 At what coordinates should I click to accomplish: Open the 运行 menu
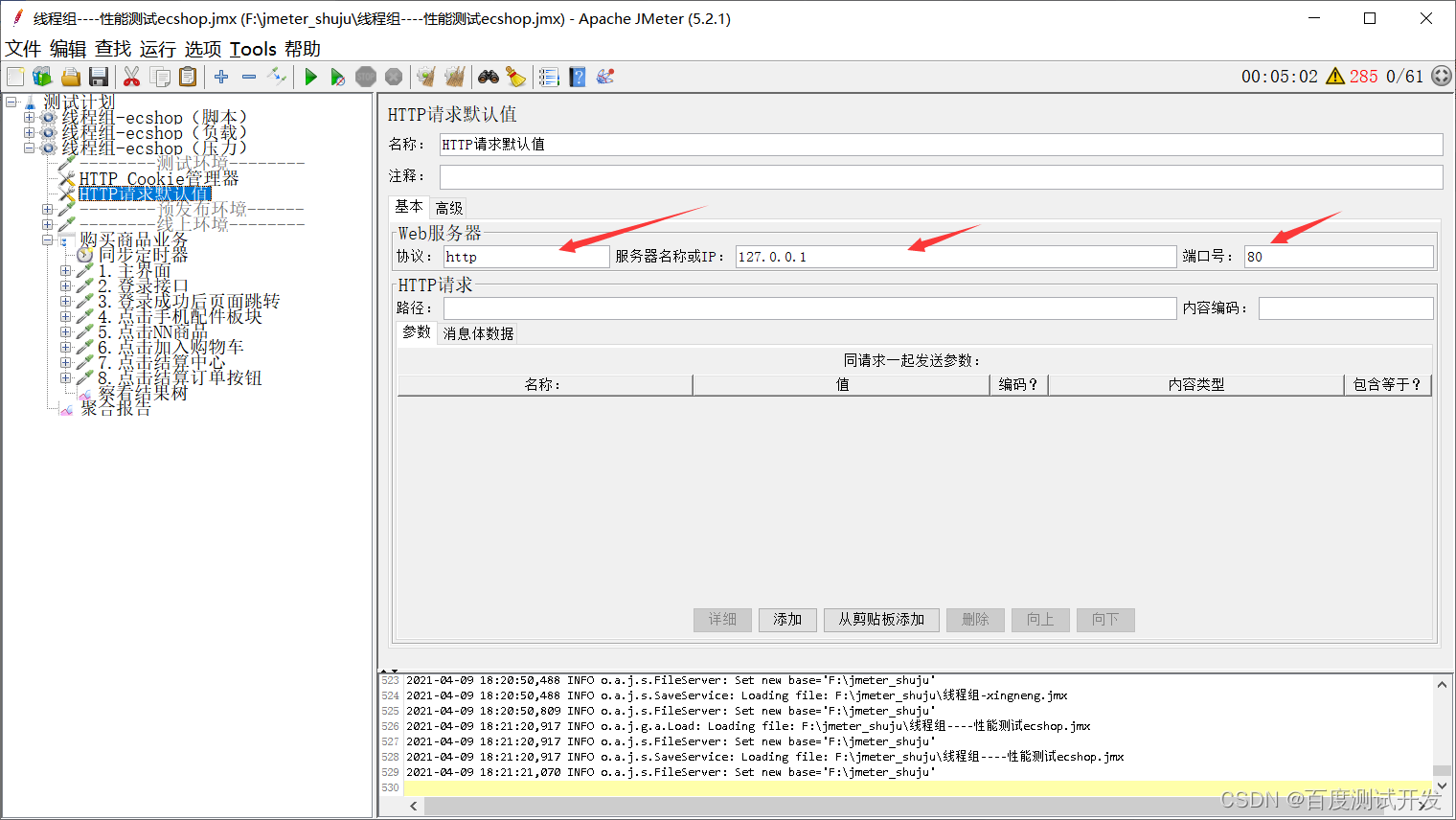158,49
